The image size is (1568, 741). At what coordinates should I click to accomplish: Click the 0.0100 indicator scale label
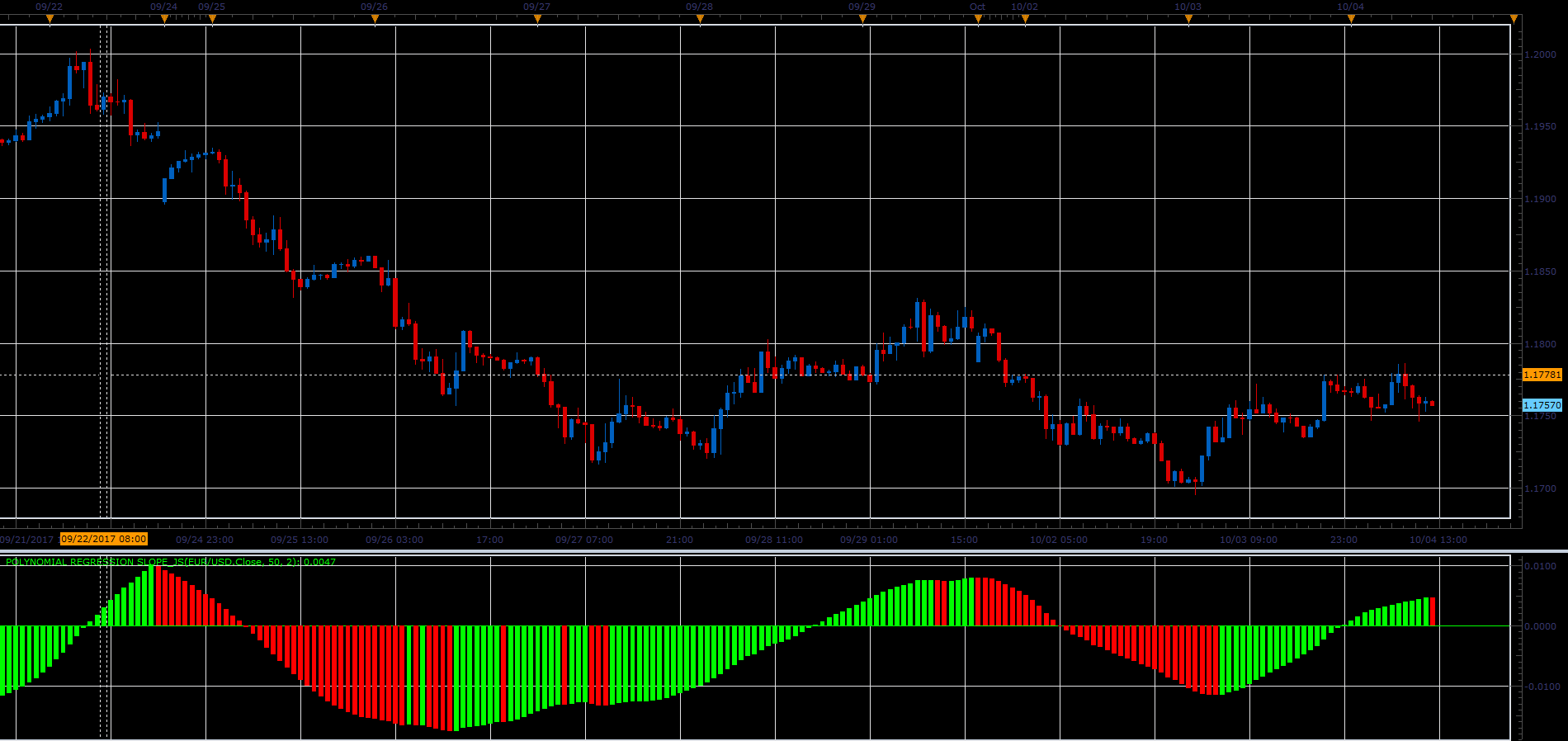click(1541, 566)
